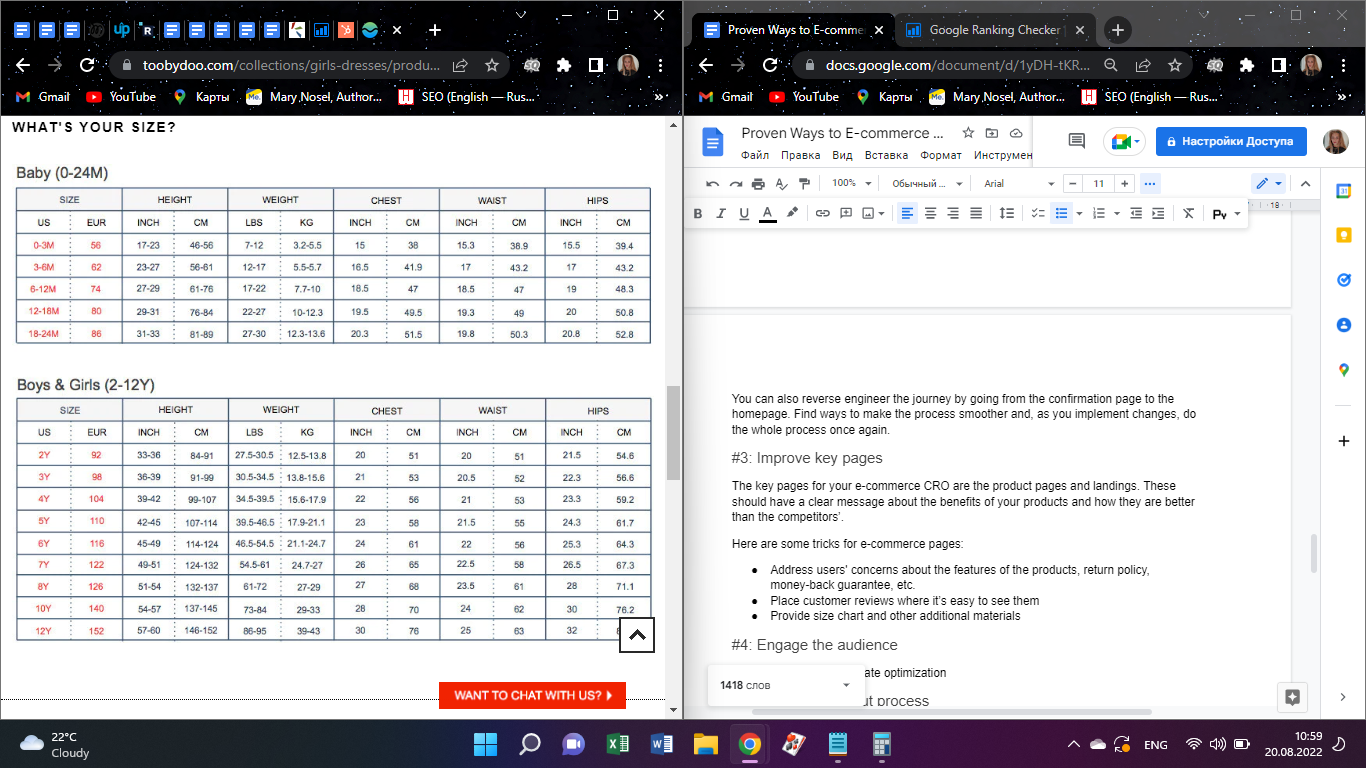Viewport: 1366px width, 768px height.
Task: Open comment history icon in Docs header
Action: pyautogui.click(x=1077, y=141)
